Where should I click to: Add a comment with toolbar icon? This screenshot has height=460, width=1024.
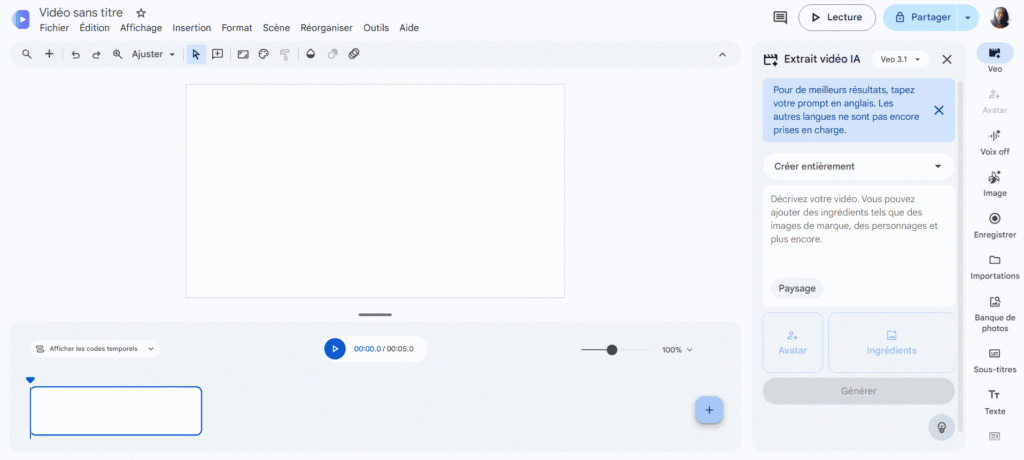pyautogui.click(x=217, y=55)
